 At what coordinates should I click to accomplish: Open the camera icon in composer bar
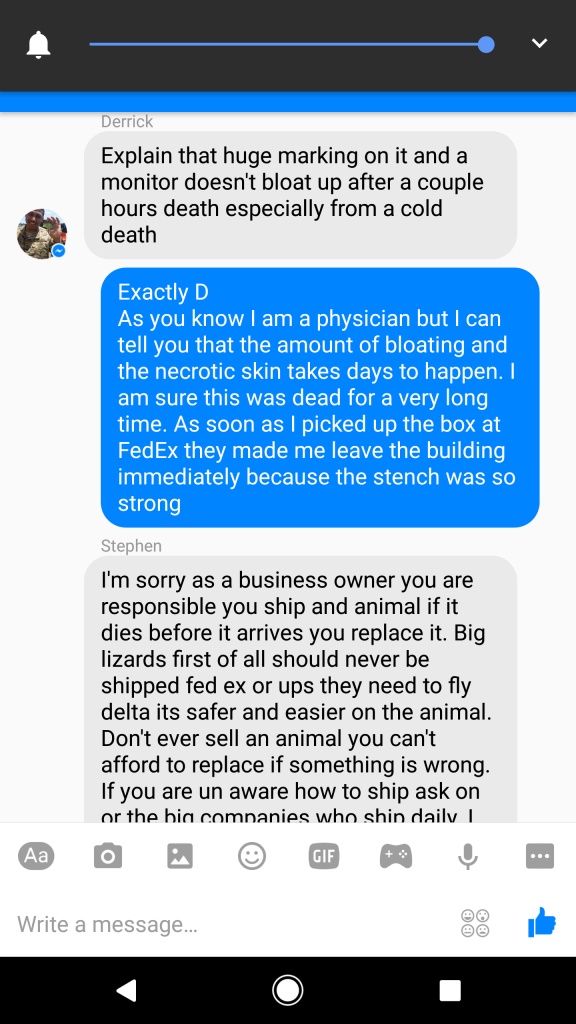click(108, 856)
